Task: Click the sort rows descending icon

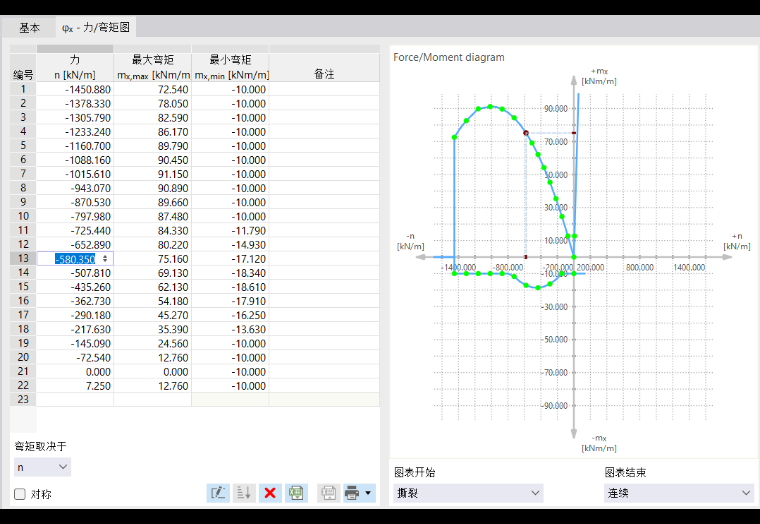Action: pos(244,493)
